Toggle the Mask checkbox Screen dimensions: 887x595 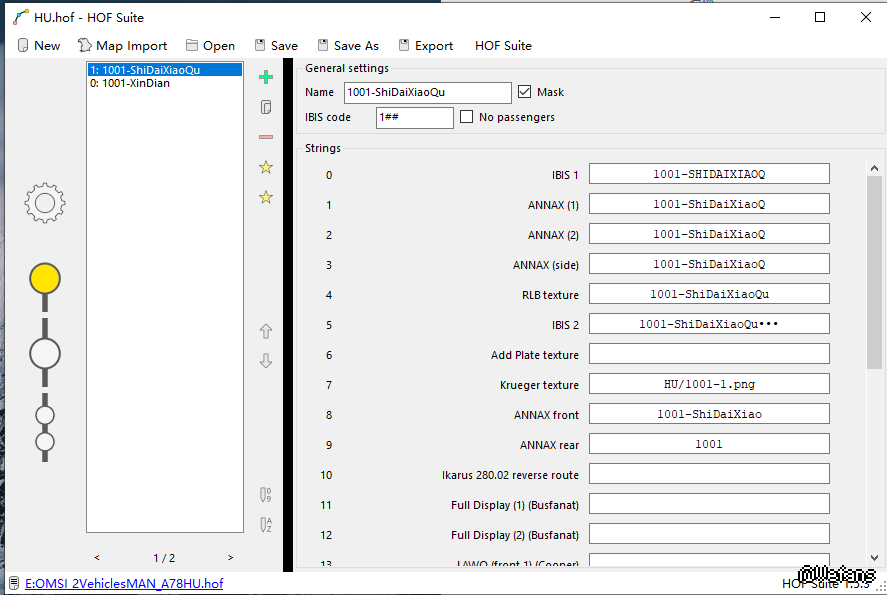pyautogui.click(x=524, y=92)
